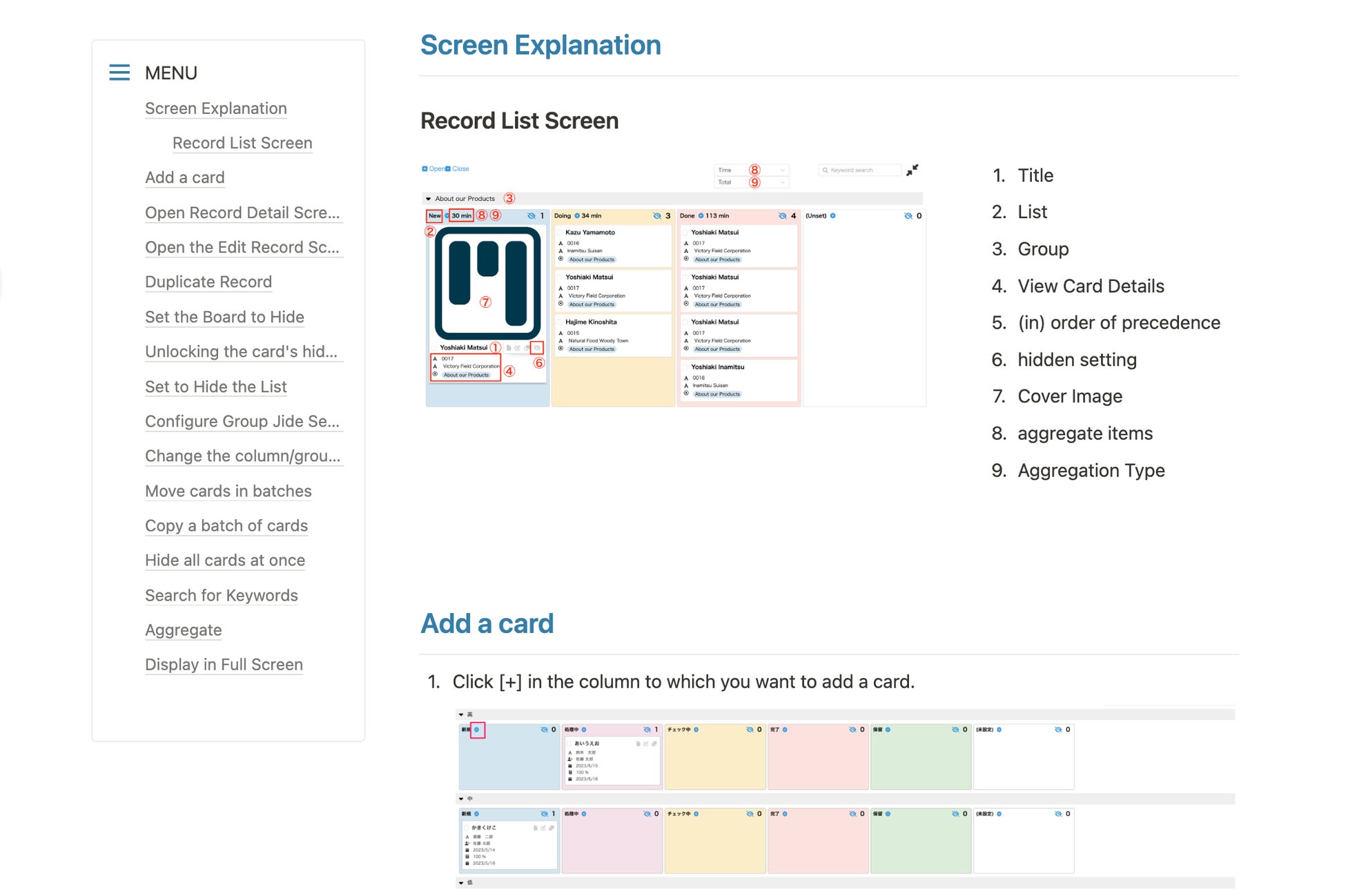Collapse the About our Products group
This screenshot has height=896, width=1346.
click(429, 199)
